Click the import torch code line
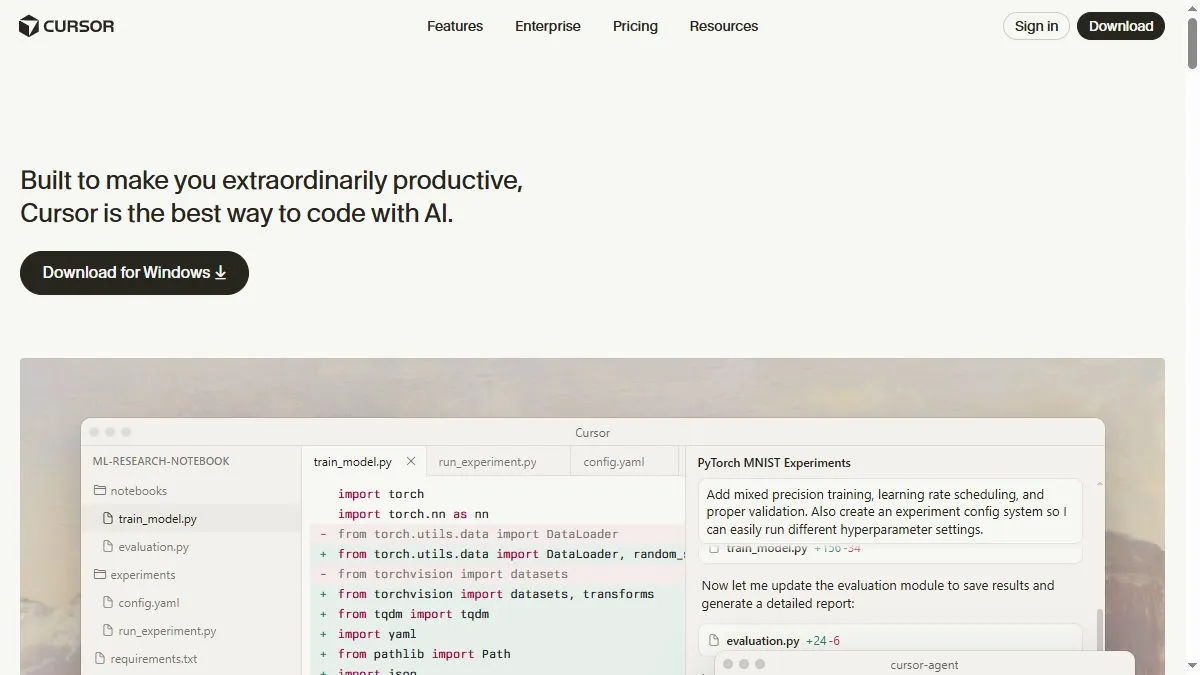This screenshot has height=675, width=1200. (x=381, y=494)
